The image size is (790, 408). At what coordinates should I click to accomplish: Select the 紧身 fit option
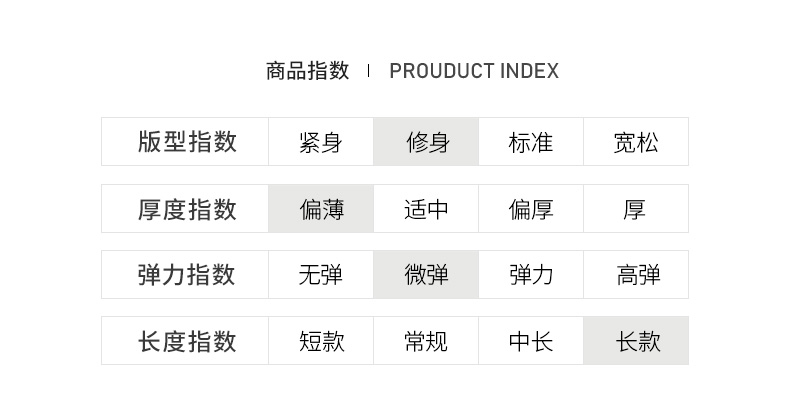point(320,142)
